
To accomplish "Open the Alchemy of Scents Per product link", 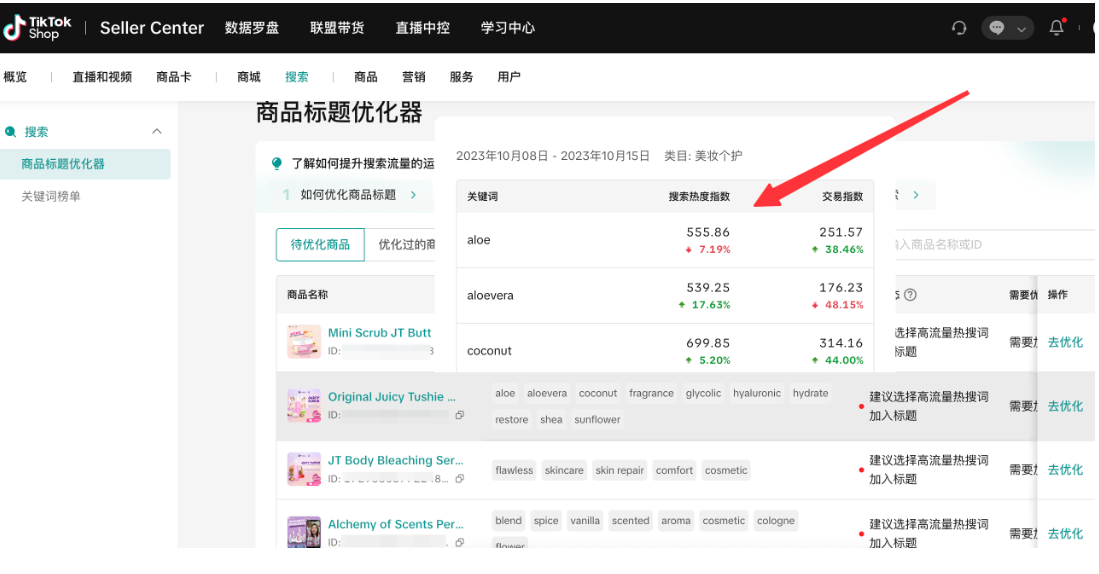I will pos(395,524).
